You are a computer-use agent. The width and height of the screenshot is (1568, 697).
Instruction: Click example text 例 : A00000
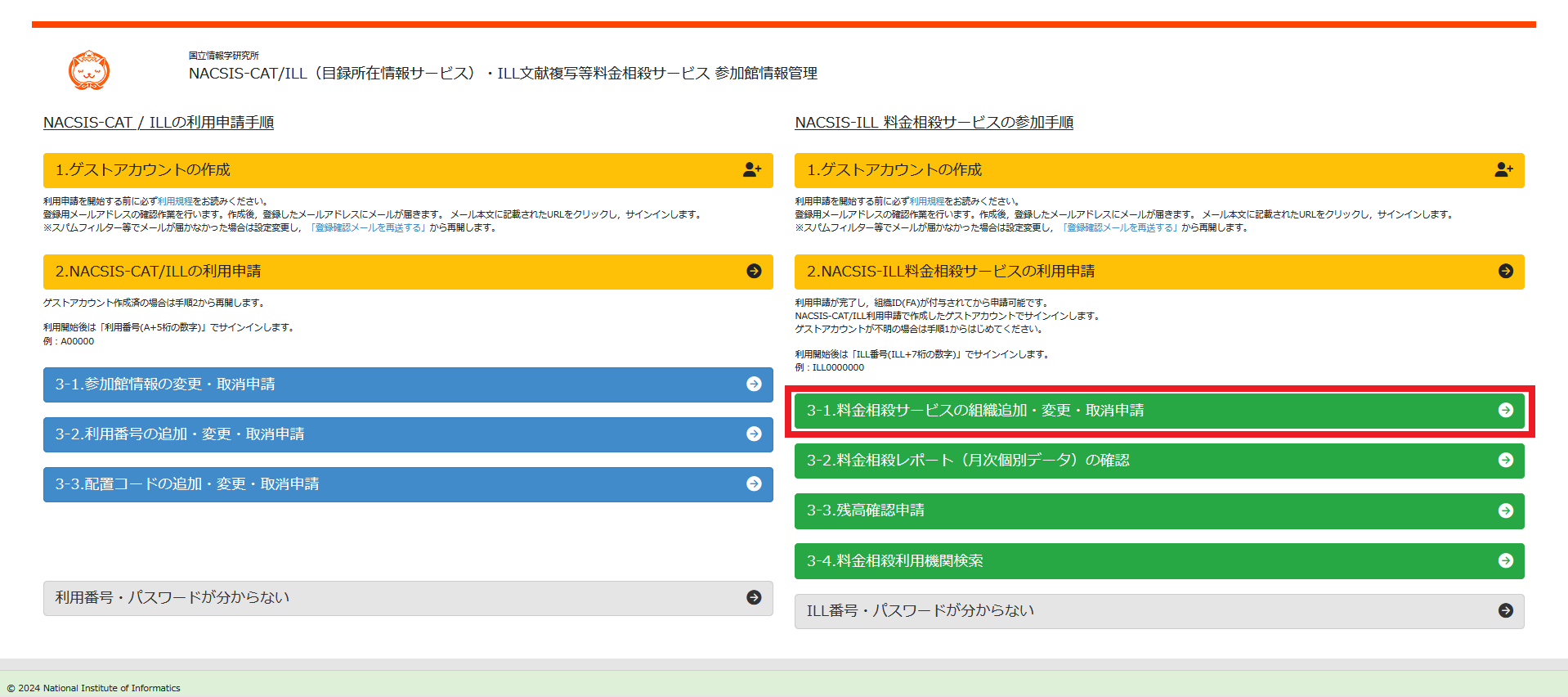point(69,341)
